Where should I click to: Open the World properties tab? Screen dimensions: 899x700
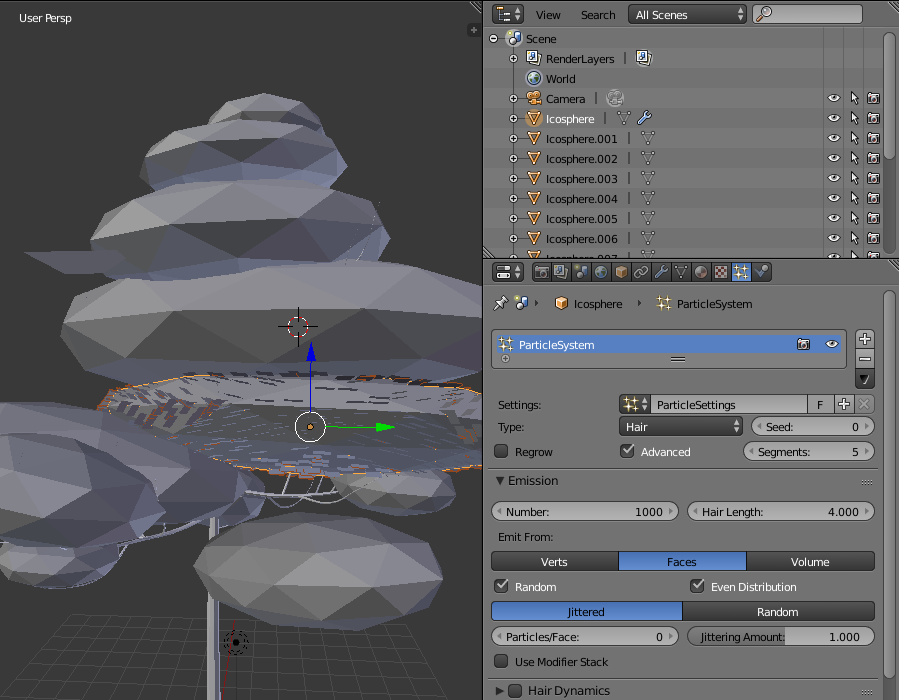601,272
